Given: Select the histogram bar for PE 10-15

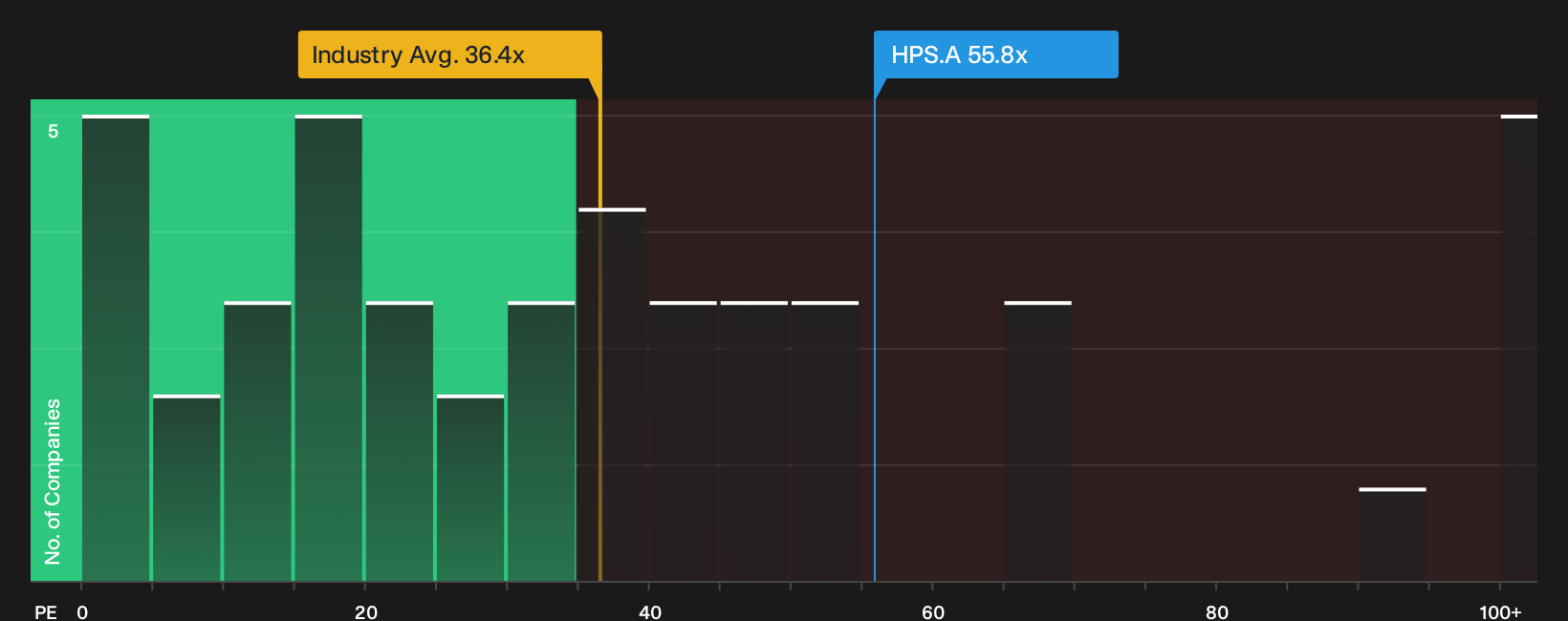Looking at the screenshot, I should 257,441.
